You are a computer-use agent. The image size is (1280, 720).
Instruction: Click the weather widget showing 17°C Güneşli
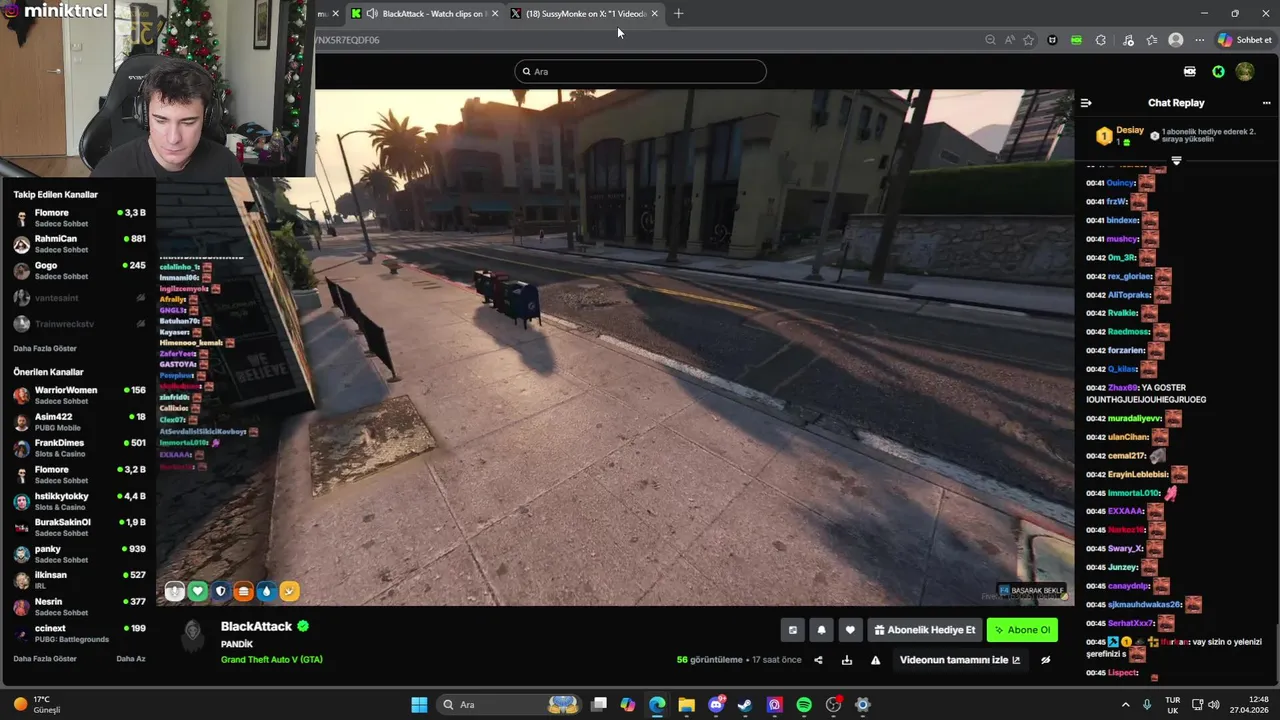38,705
